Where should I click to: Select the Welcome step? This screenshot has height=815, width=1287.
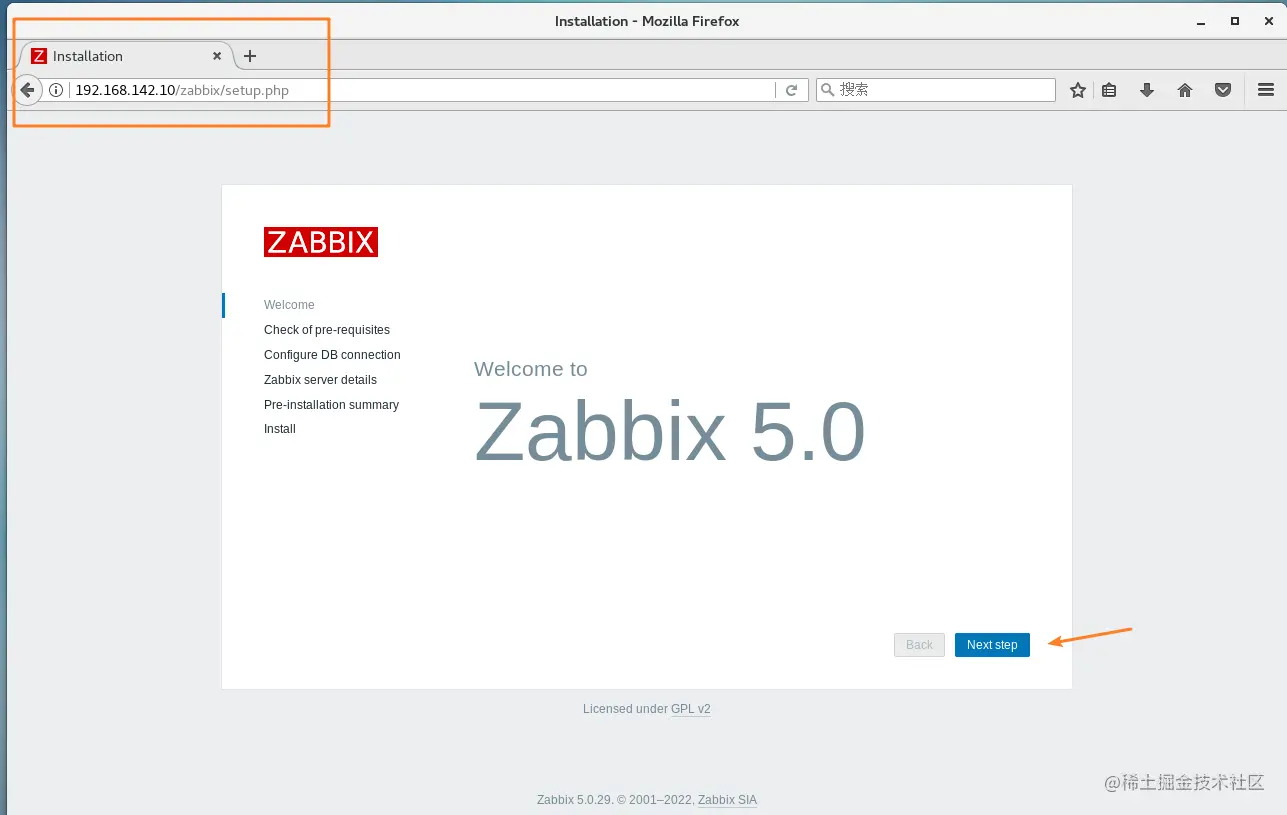coord(289,305)
